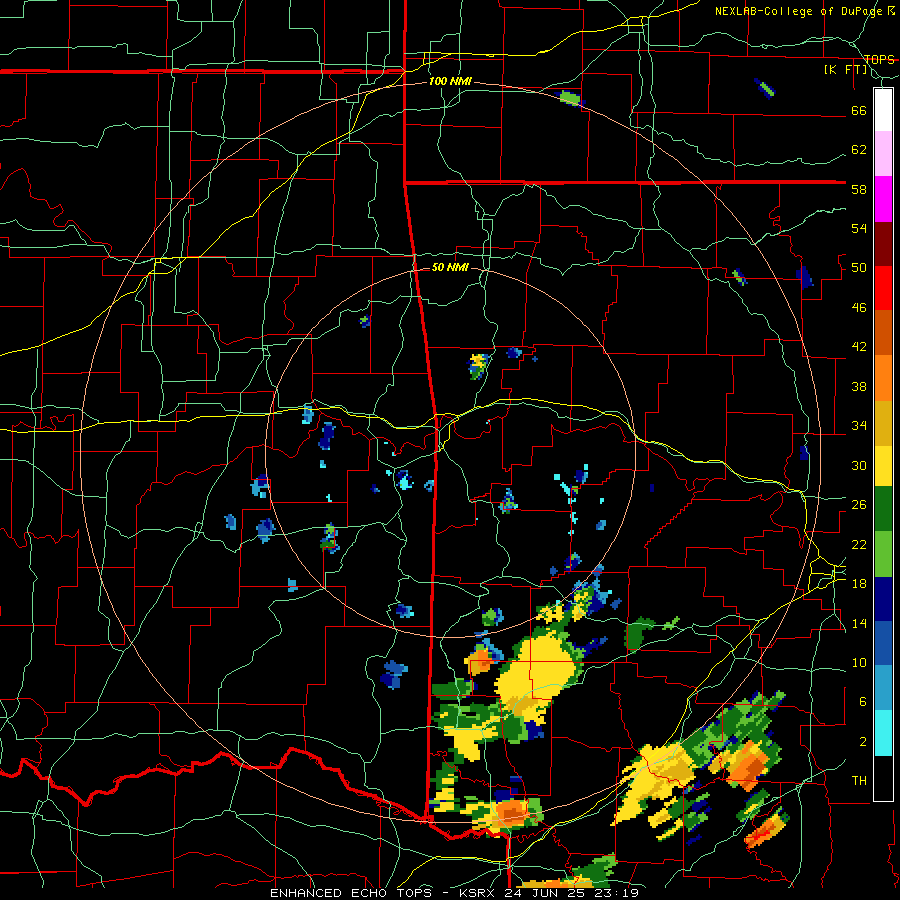Click the bright red legend swatch
The height and width of the screenshot is (900, 900).
(x=883, y=288)
